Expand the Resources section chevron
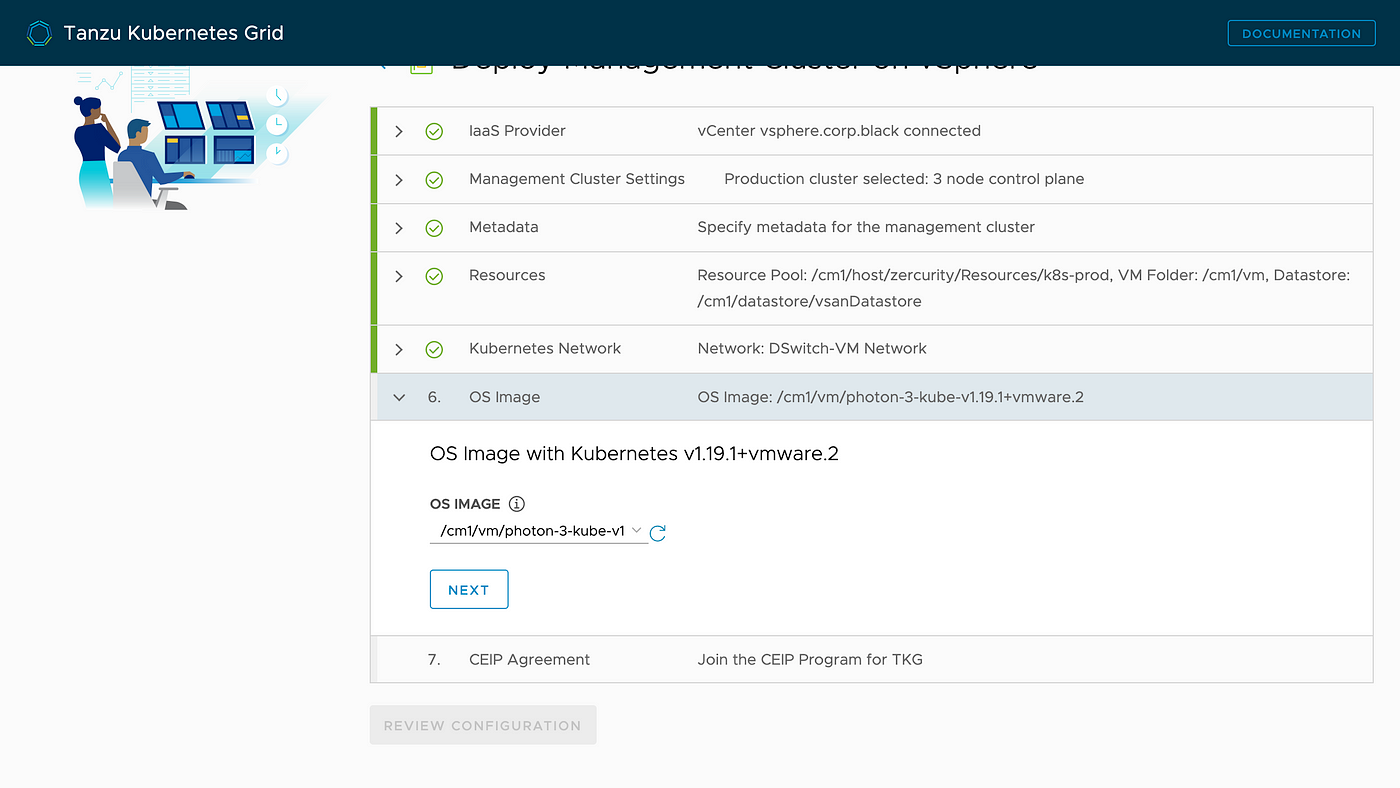Viewport: 1400px width, 788px height. (399, 275)
